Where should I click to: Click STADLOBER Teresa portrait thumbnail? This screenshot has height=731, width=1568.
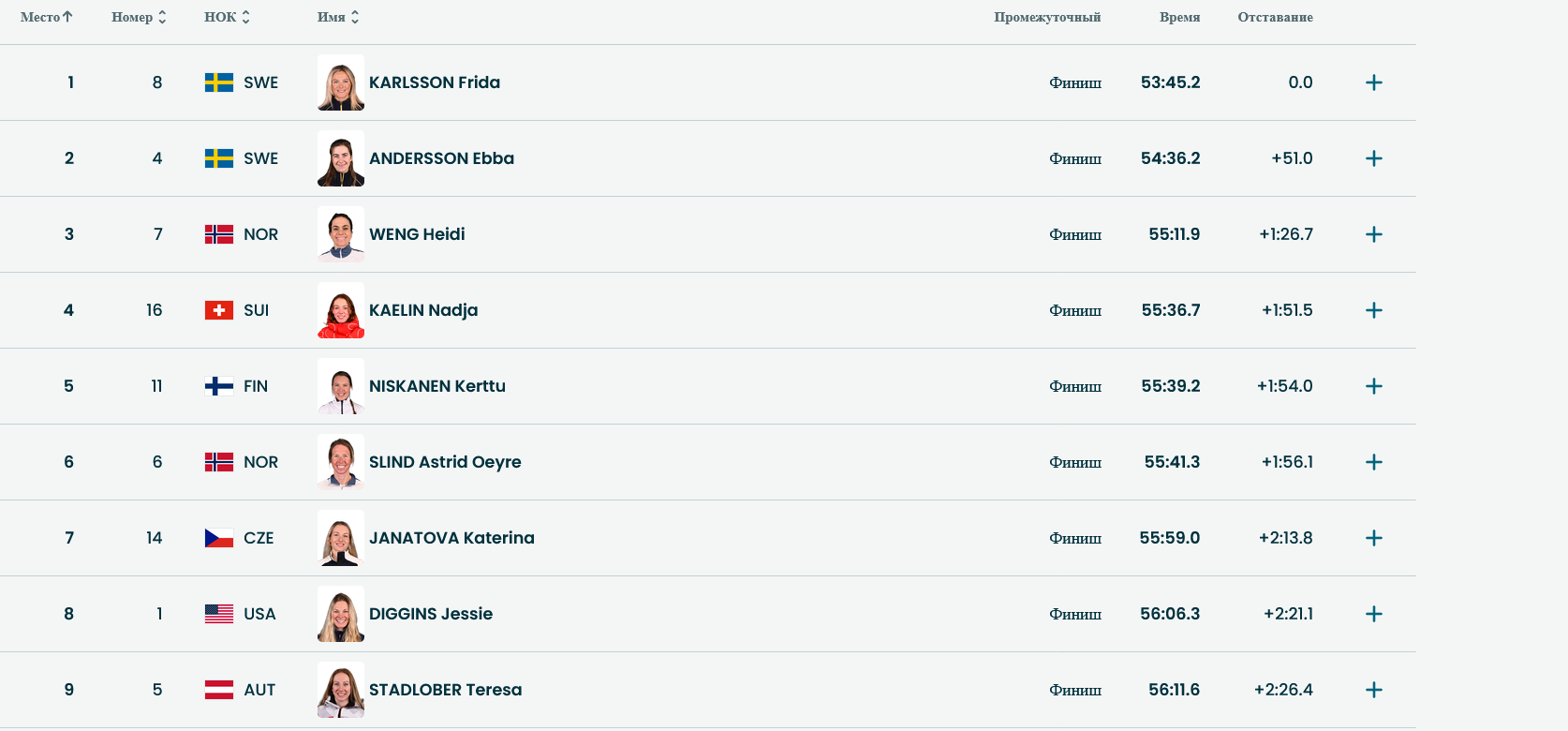coord(341,690)
